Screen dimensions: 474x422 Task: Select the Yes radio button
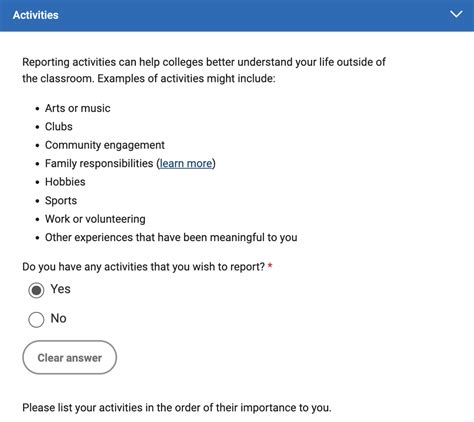pyautogui.click(x=36, y=290)
